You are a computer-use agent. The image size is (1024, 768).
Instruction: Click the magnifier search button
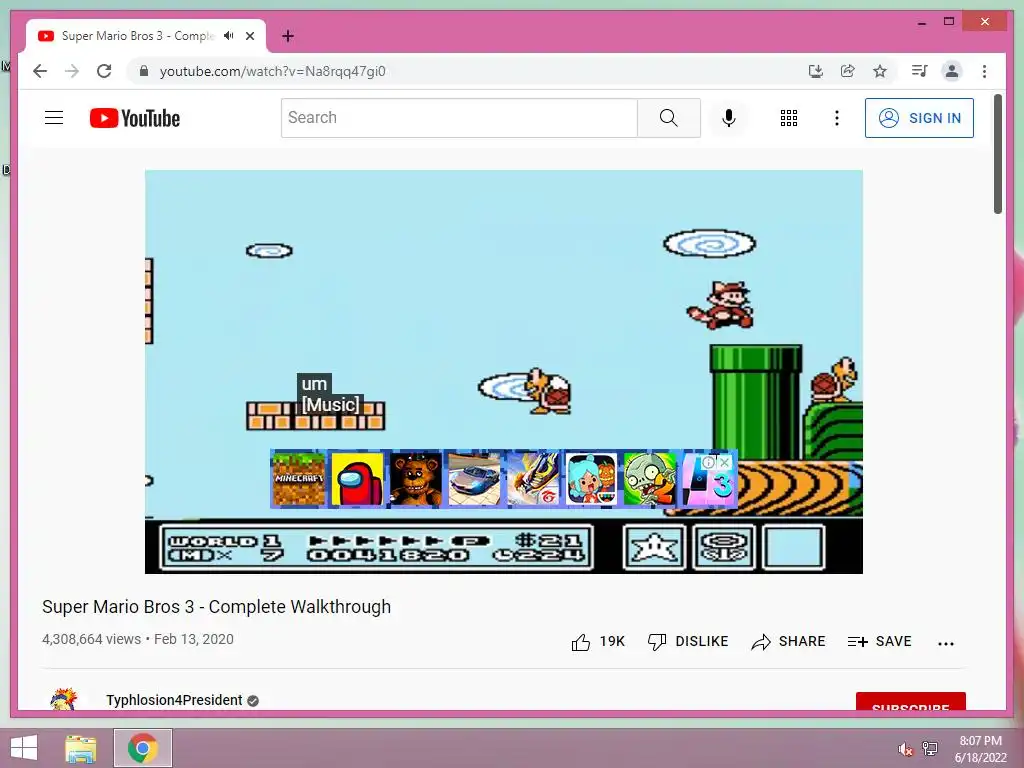pyautogui.click(x=669, y=118)
